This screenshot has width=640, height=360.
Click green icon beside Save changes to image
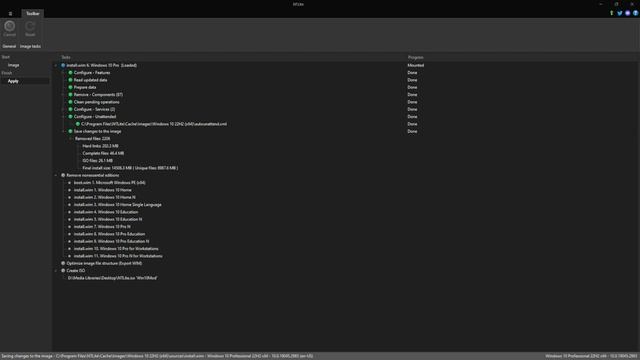click(x=70, y=131)
